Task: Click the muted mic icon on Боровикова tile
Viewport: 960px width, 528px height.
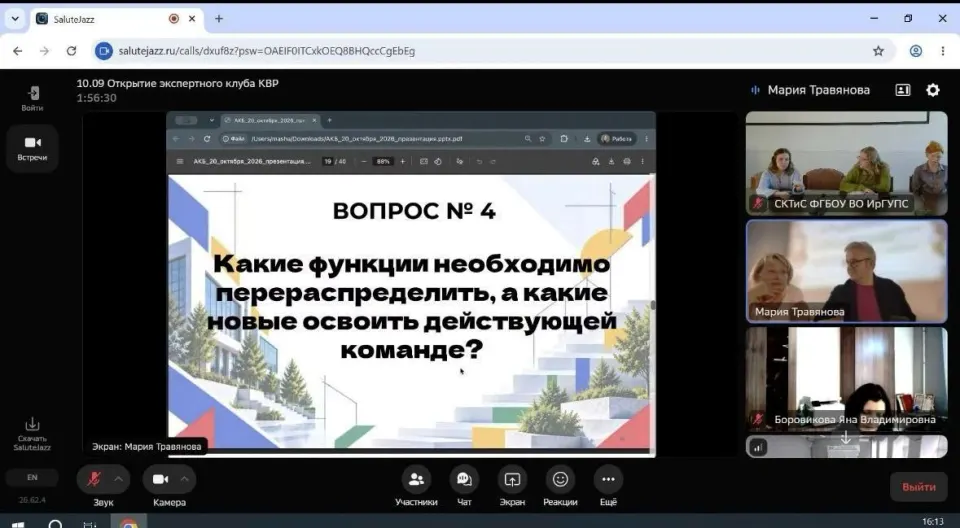Action: point(758,420)
